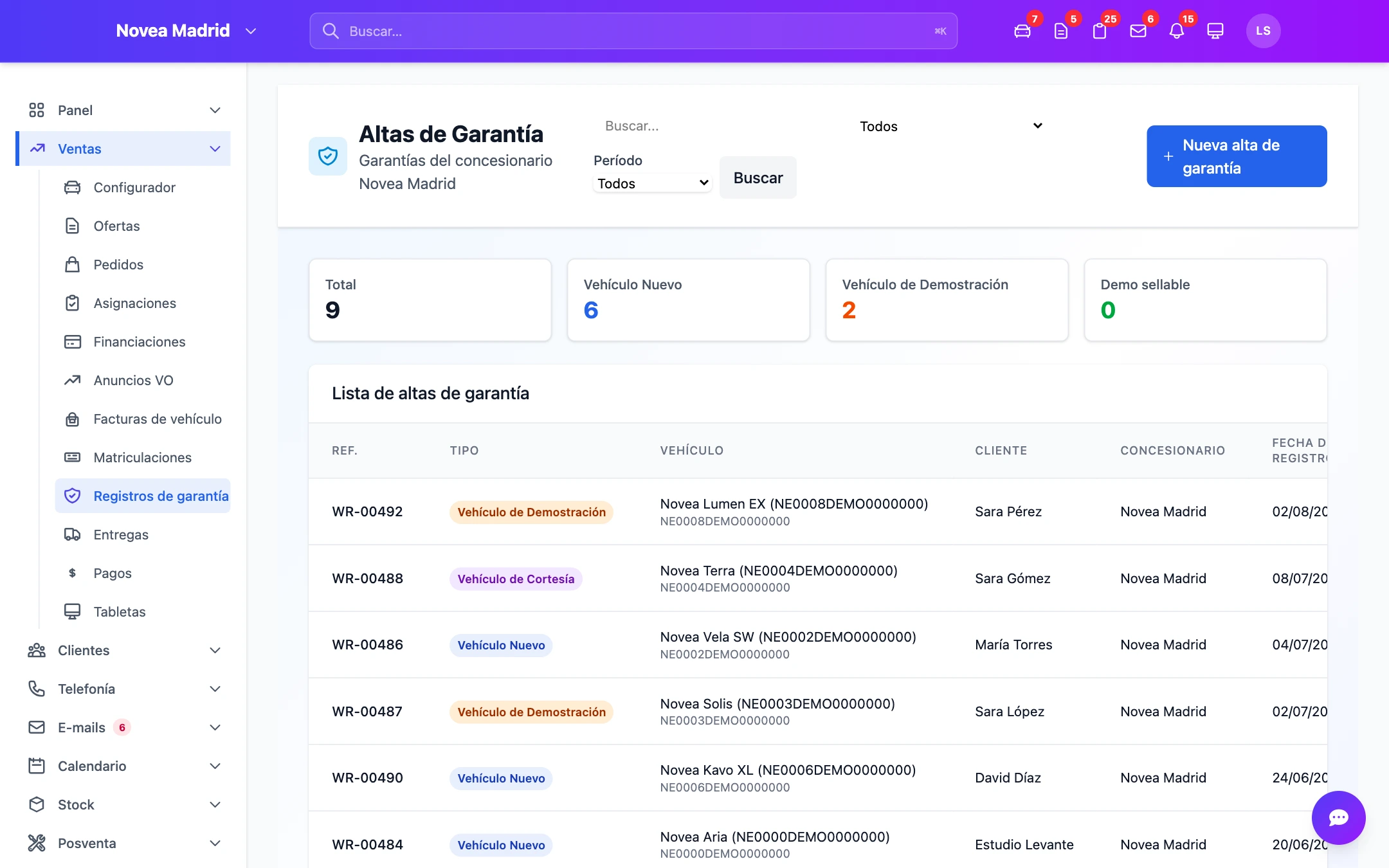Open the Todos type filter dropdown
Viewport: 1389px width, 868px height.
[x=950, y=126]
